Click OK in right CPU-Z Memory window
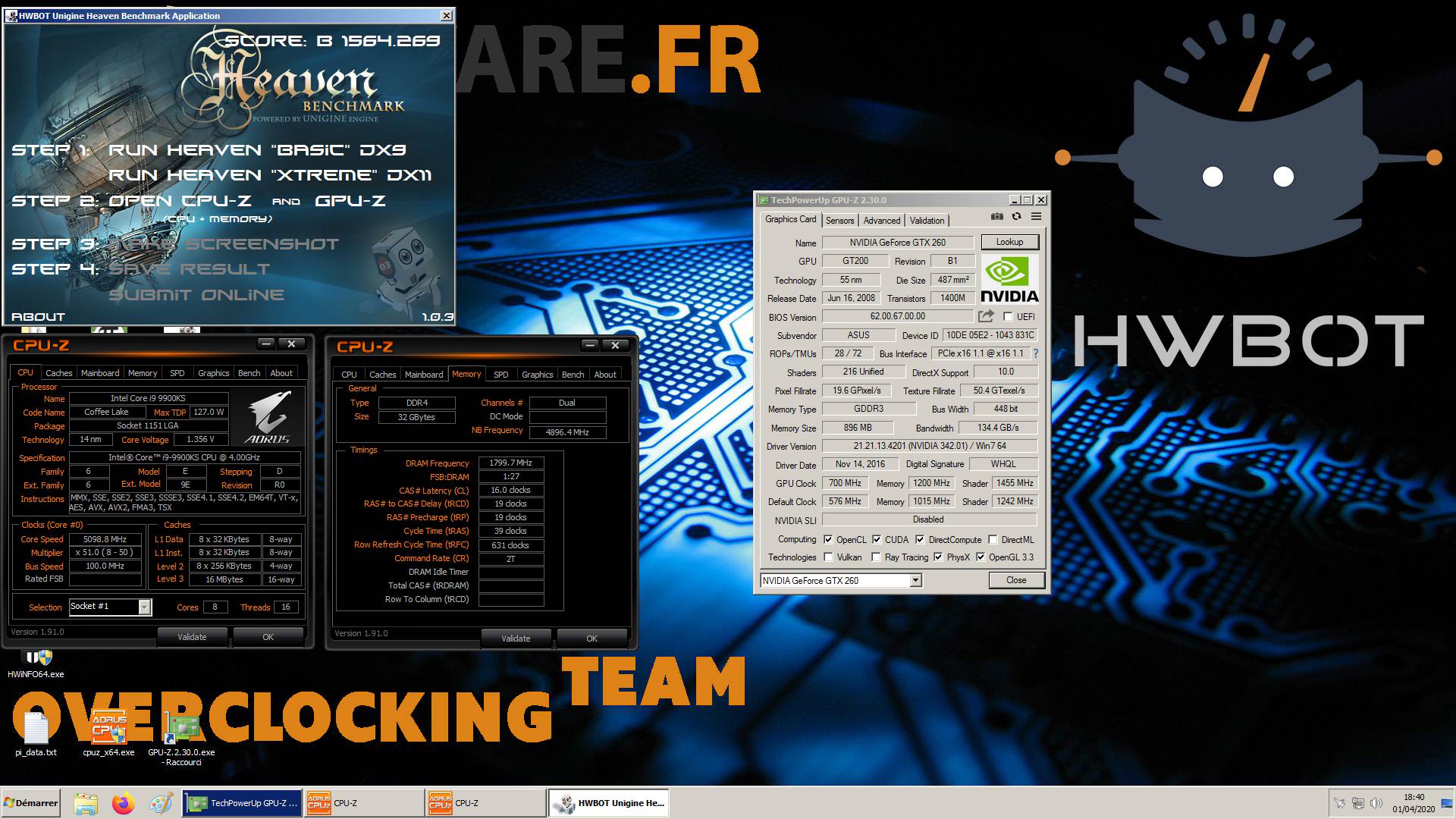1456x819 pixels. 591,639
